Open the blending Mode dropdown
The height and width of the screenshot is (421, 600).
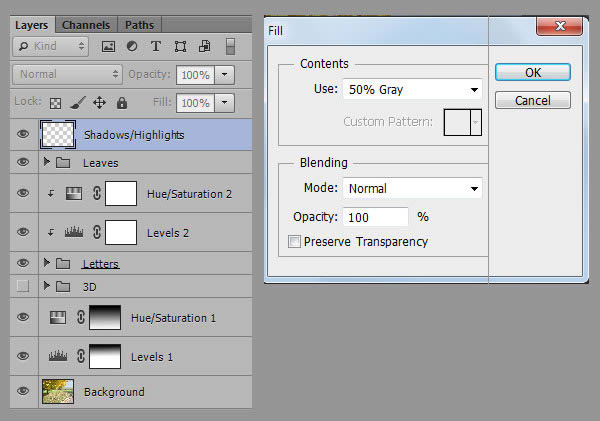coord(412,188)
